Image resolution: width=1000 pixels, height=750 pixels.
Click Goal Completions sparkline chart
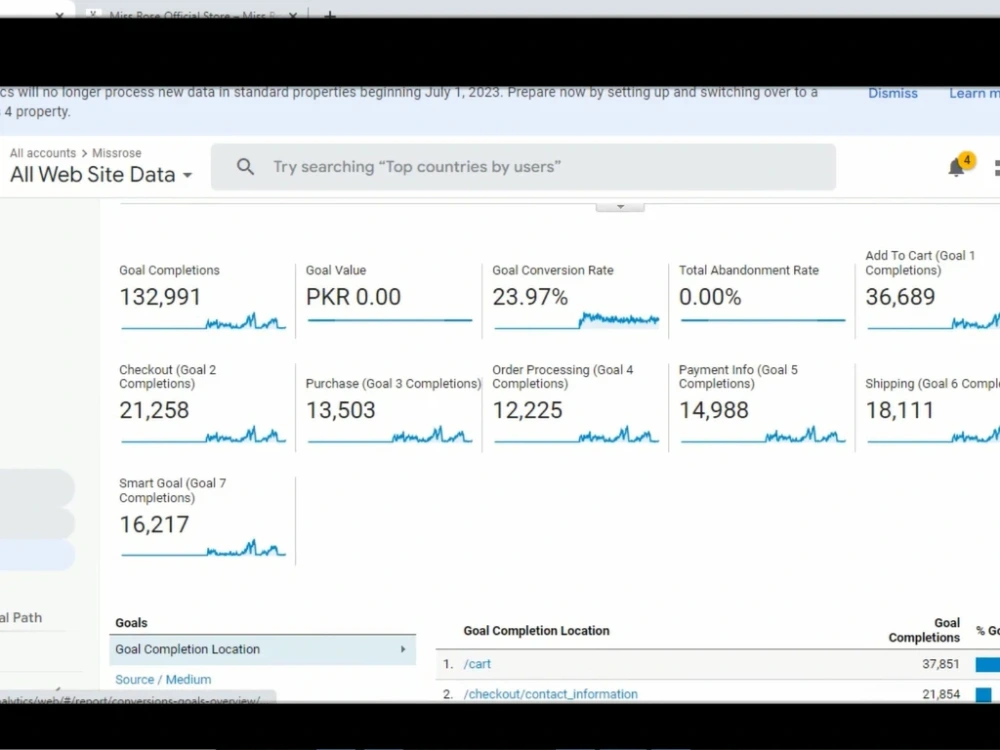[x=203, y=321]
